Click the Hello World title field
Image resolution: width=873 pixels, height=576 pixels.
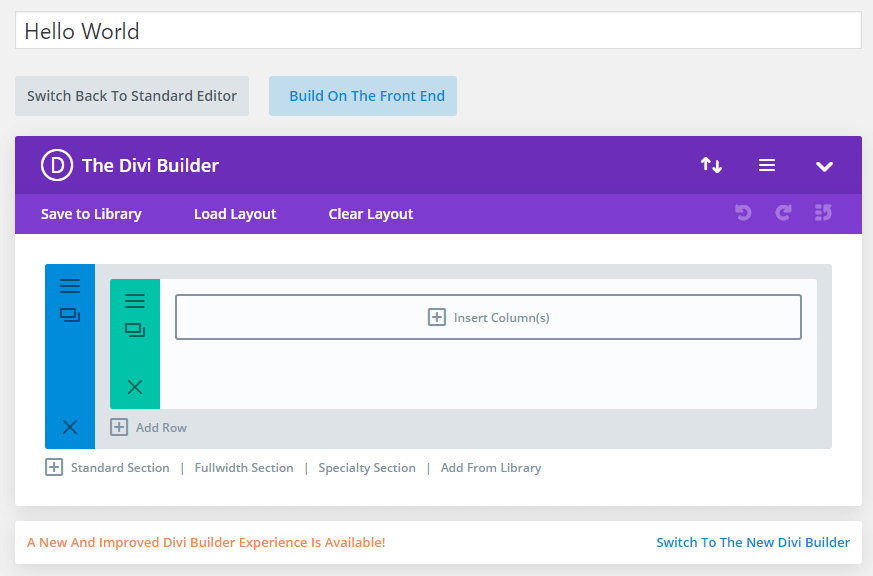(437, 31)
